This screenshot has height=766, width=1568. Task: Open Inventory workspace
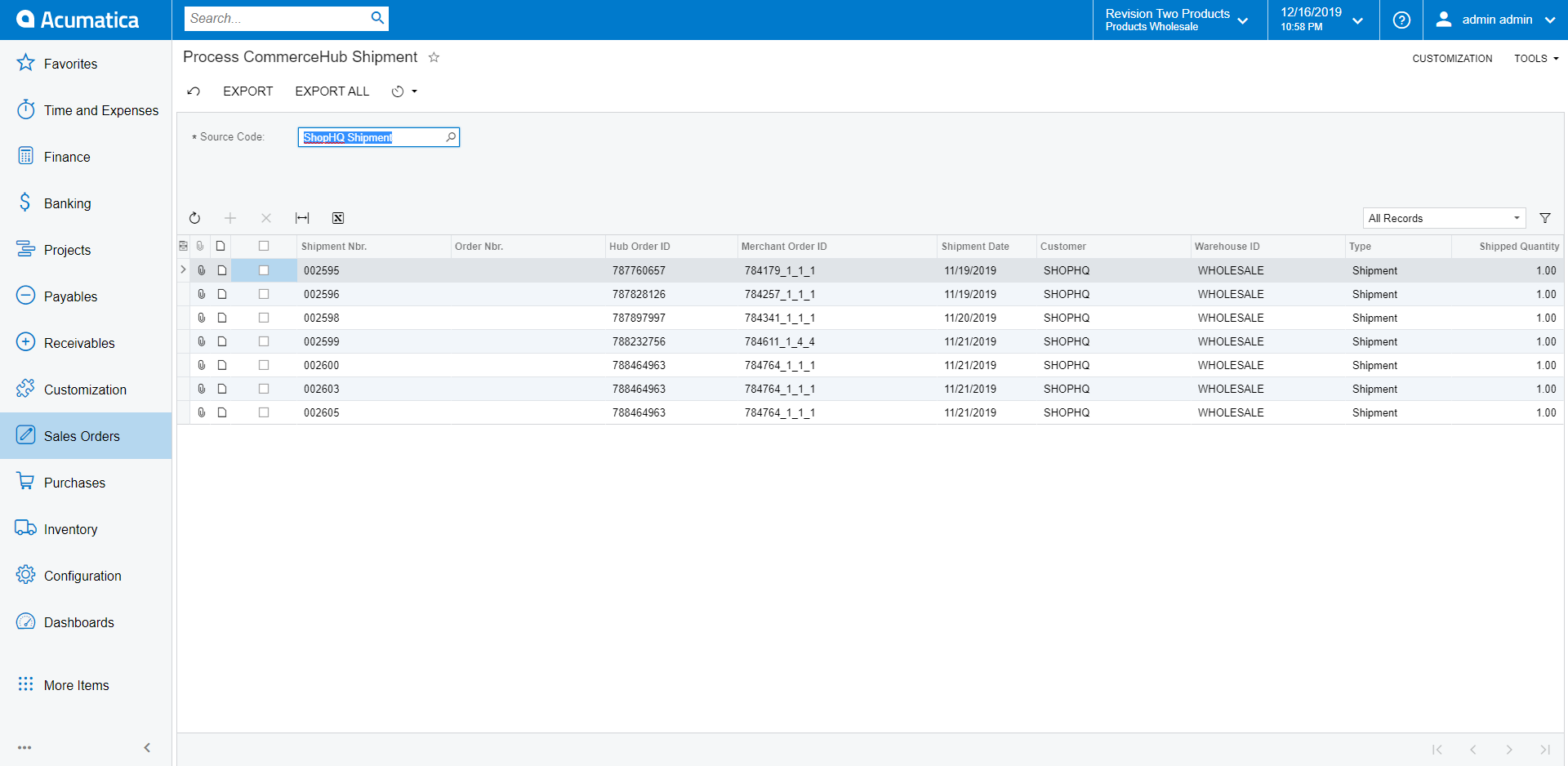click(86, 529)
